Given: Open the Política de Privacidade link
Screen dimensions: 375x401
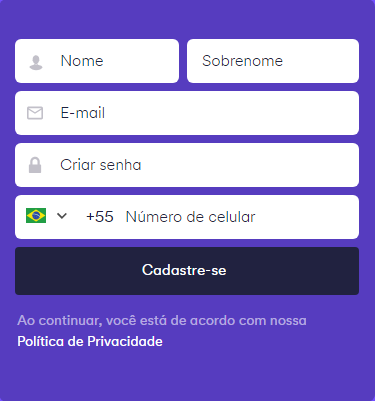Looking at the screenshot, I should point(90,341).
